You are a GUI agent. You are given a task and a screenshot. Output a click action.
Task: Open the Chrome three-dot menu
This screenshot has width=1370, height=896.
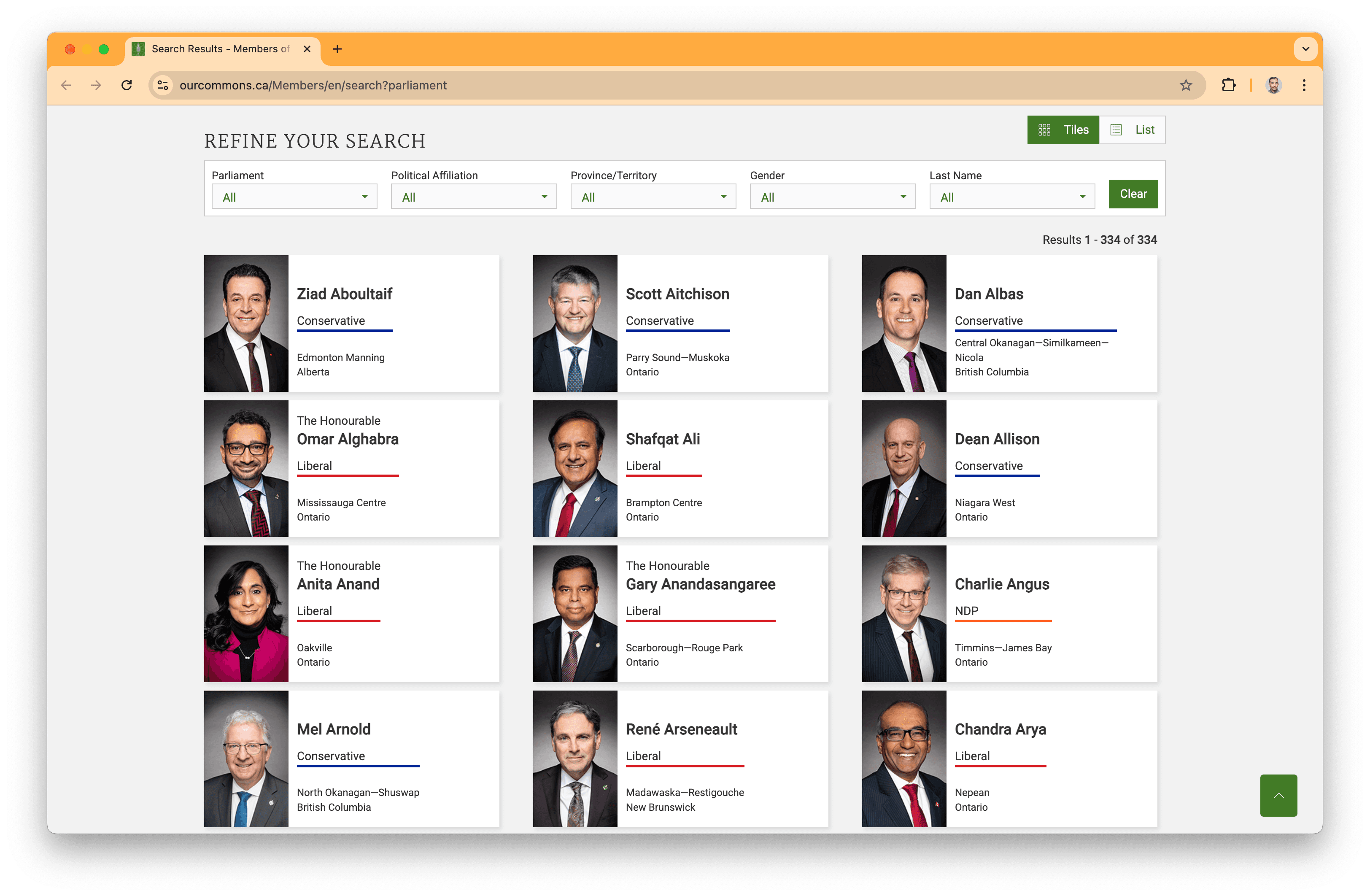pos(1304,85)
